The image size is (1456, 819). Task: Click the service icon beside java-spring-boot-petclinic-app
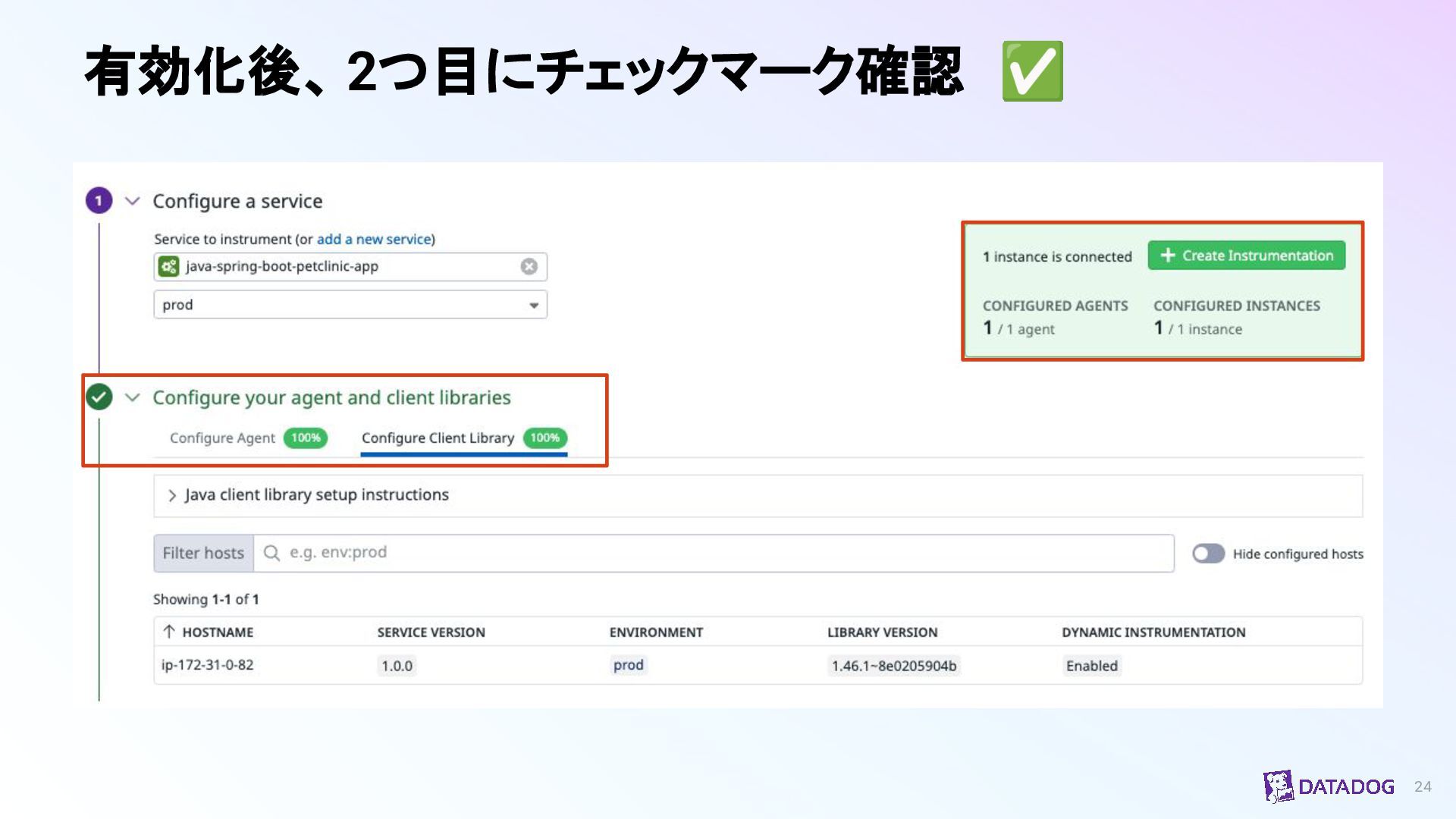(x=168, y=266)
